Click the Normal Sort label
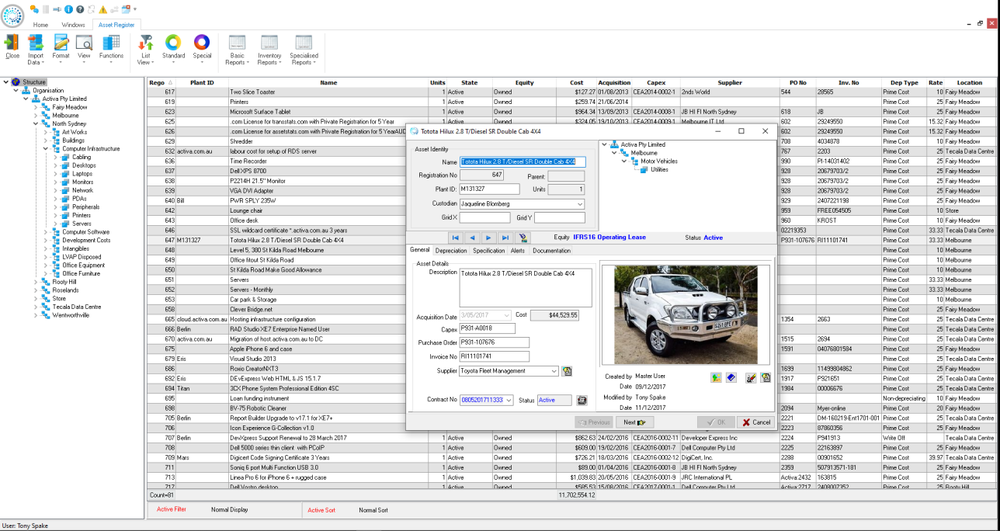 [373, 510]
